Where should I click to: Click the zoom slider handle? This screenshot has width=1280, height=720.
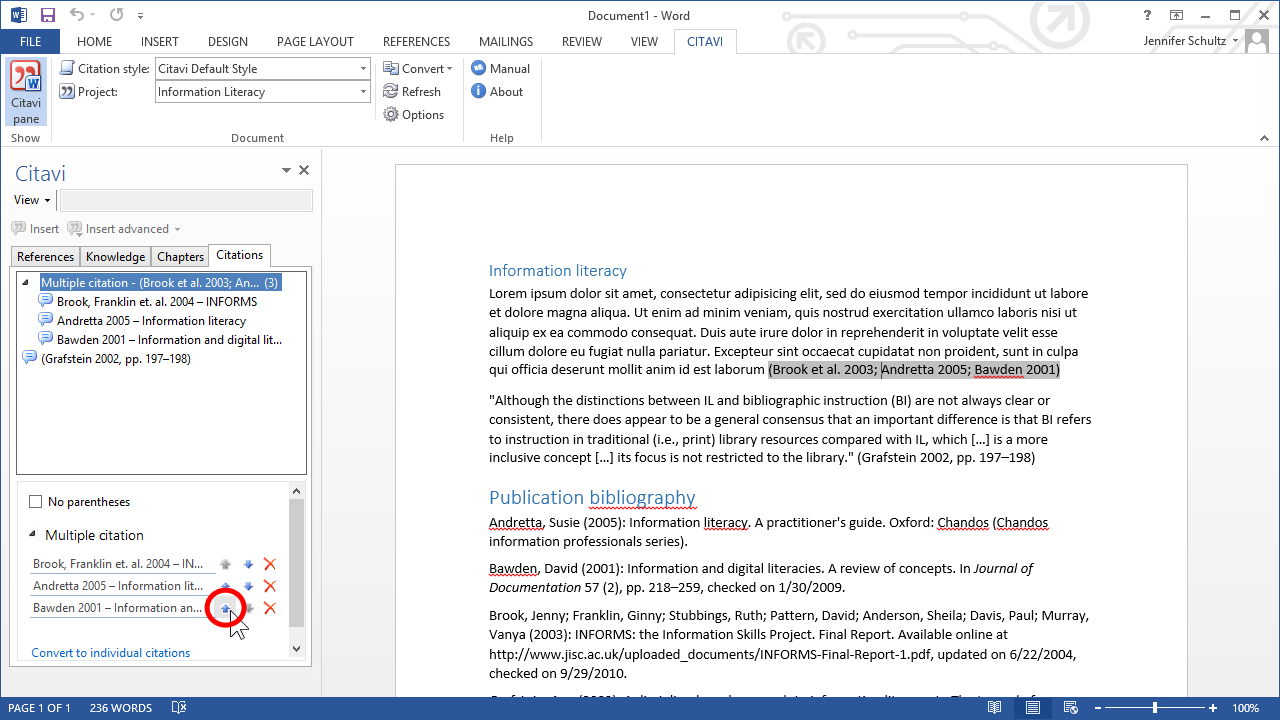[1155, 708]
